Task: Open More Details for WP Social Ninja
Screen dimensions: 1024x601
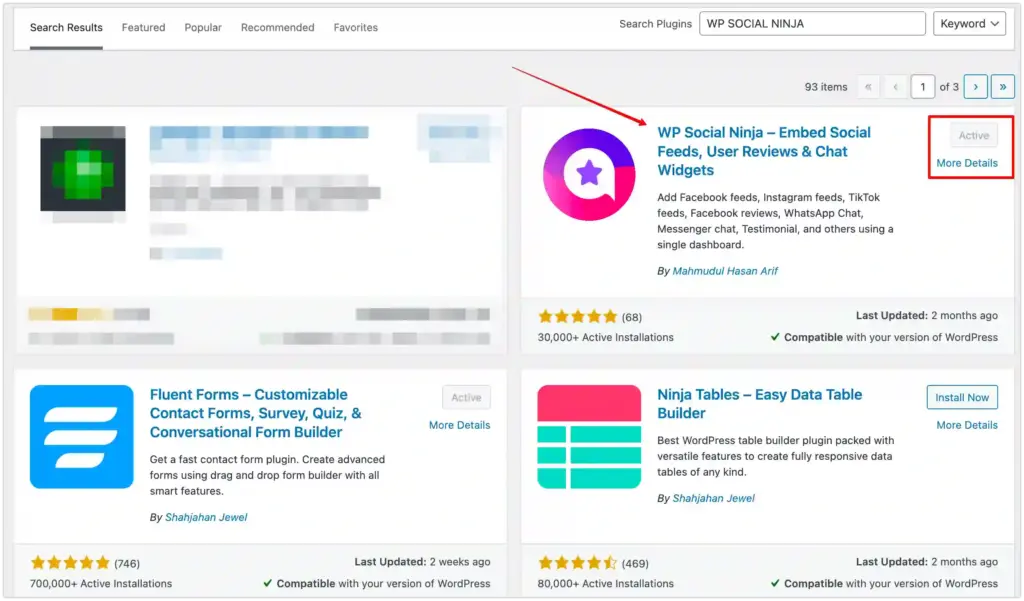Action: [967, 163]
